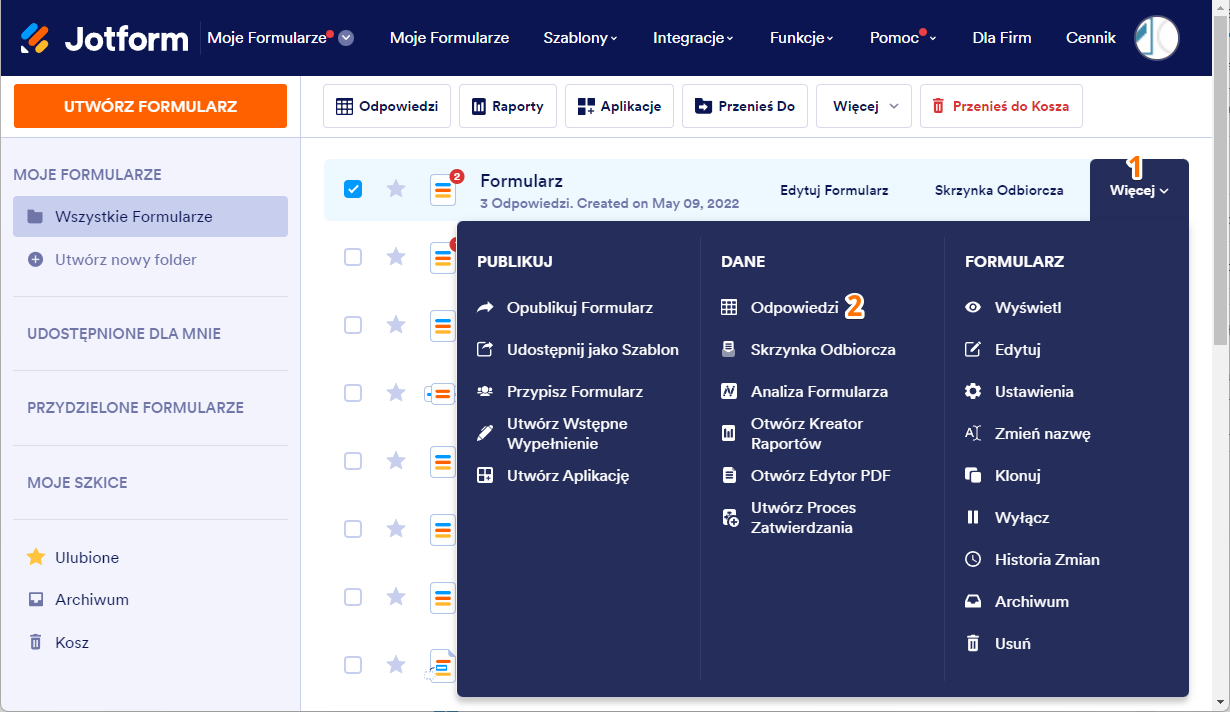
Task: Tick the checkbox of the fourth form row
Action: [353, 393]
